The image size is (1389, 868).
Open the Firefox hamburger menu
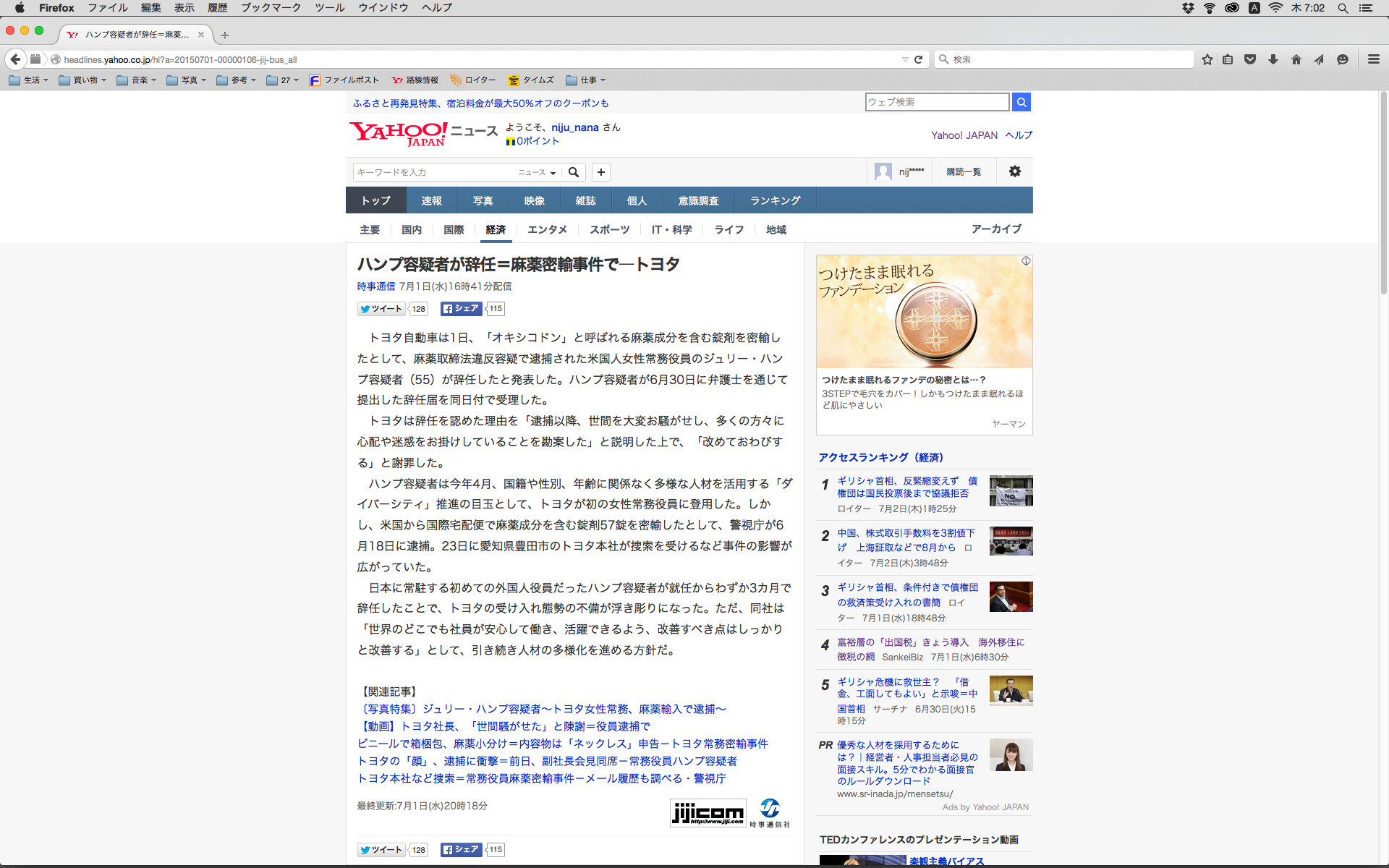coord(1373,59)
